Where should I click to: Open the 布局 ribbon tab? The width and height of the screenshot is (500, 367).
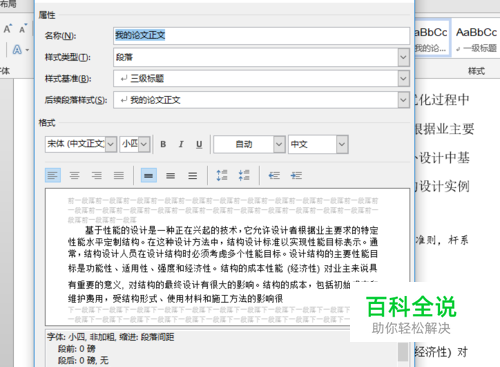8,4
